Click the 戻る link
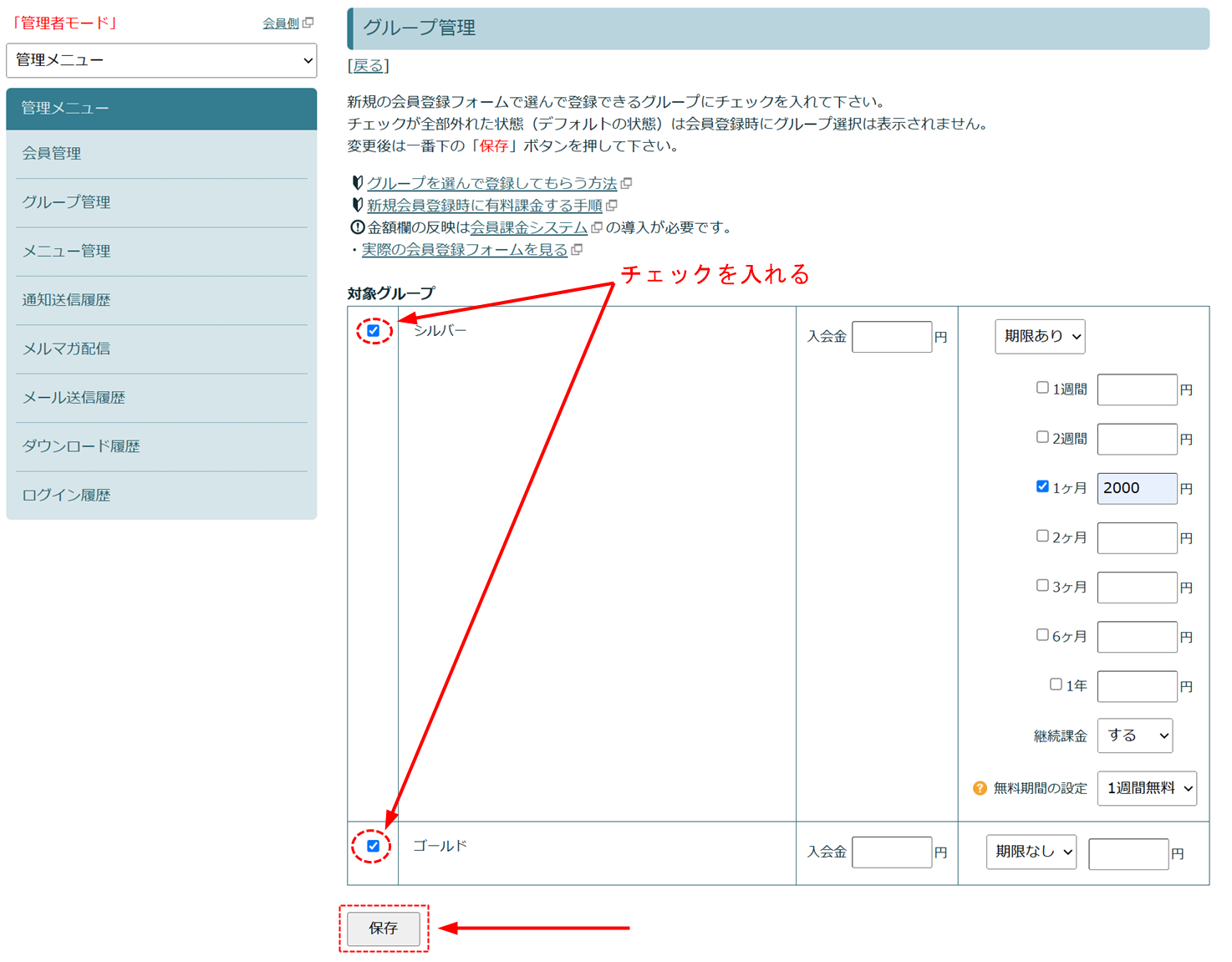This screenshot has height=962, width=1232. point(368,66)
